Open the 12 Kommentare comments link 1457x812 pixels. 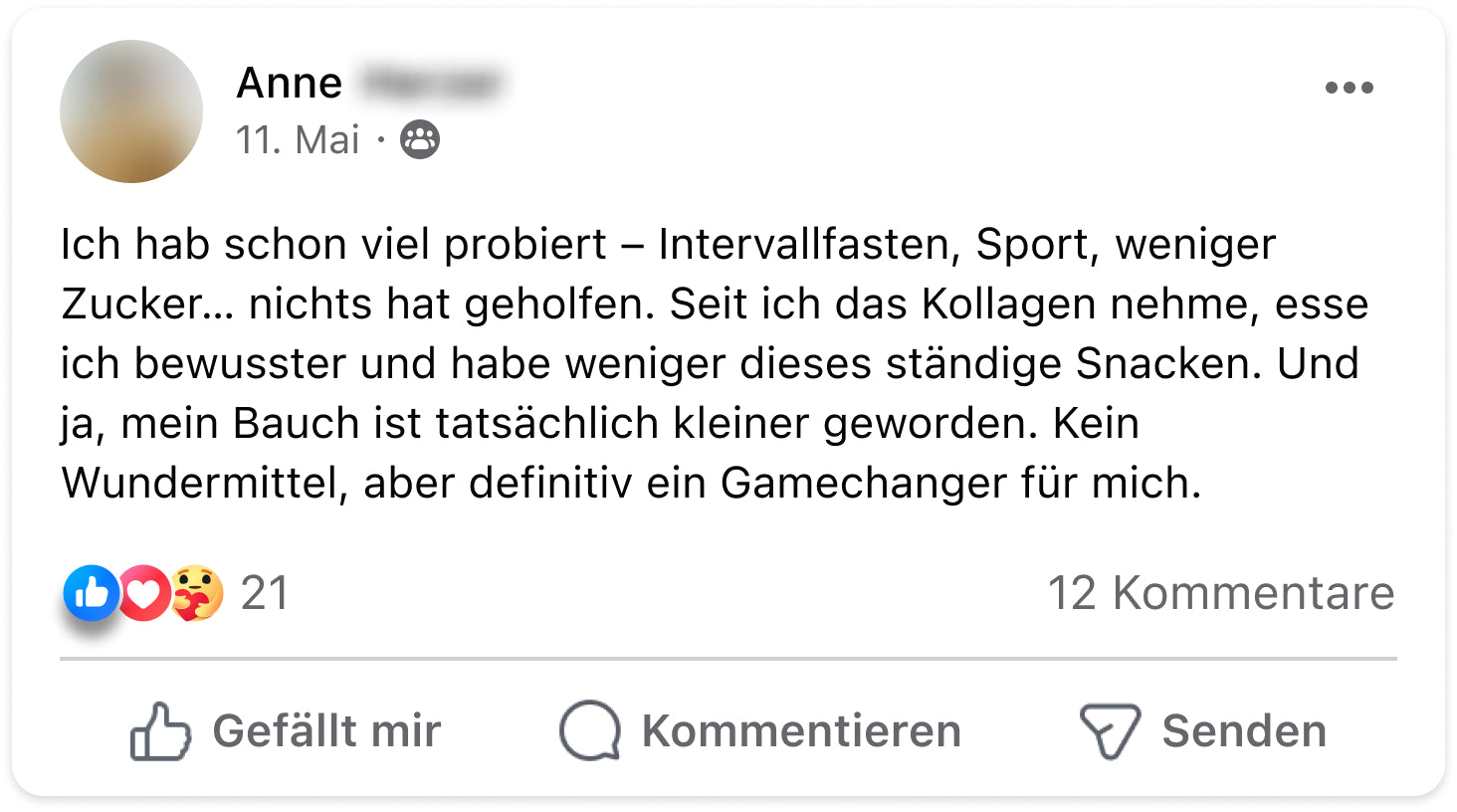1220,593
